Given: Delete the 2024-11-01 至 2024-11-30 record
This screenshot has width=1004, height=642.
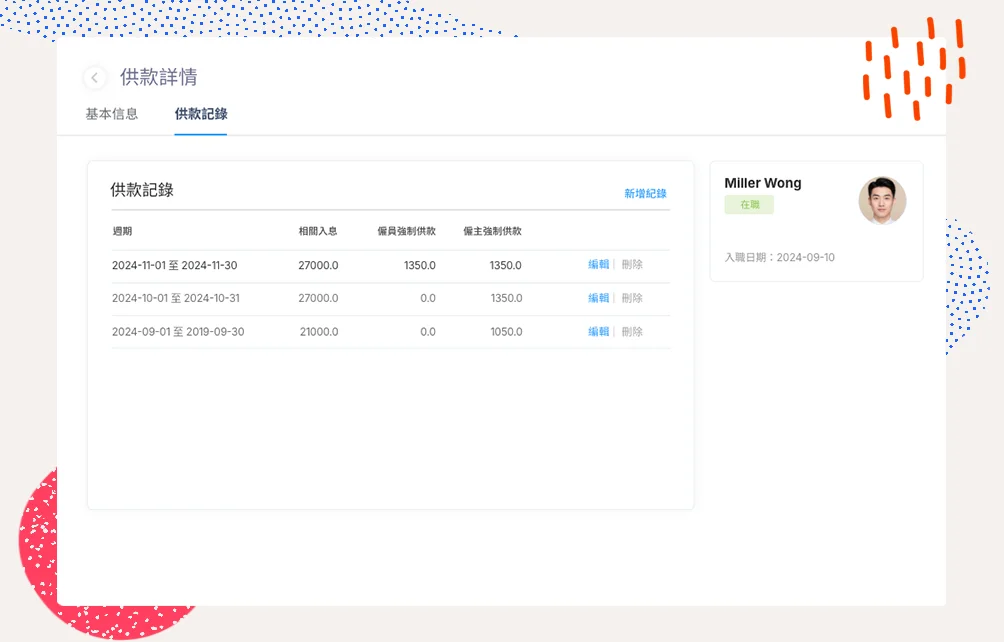Looking at the screenshot, I should (632, 265).
